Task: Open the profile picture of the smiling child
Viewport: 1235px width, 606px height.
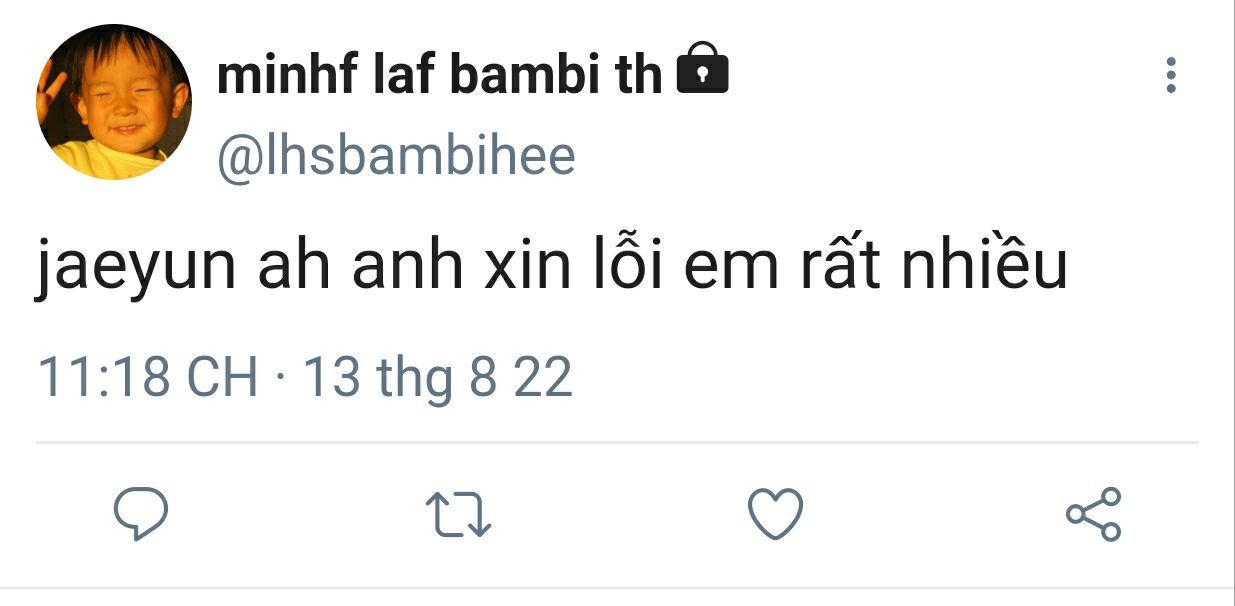Action: coord(113,102)
